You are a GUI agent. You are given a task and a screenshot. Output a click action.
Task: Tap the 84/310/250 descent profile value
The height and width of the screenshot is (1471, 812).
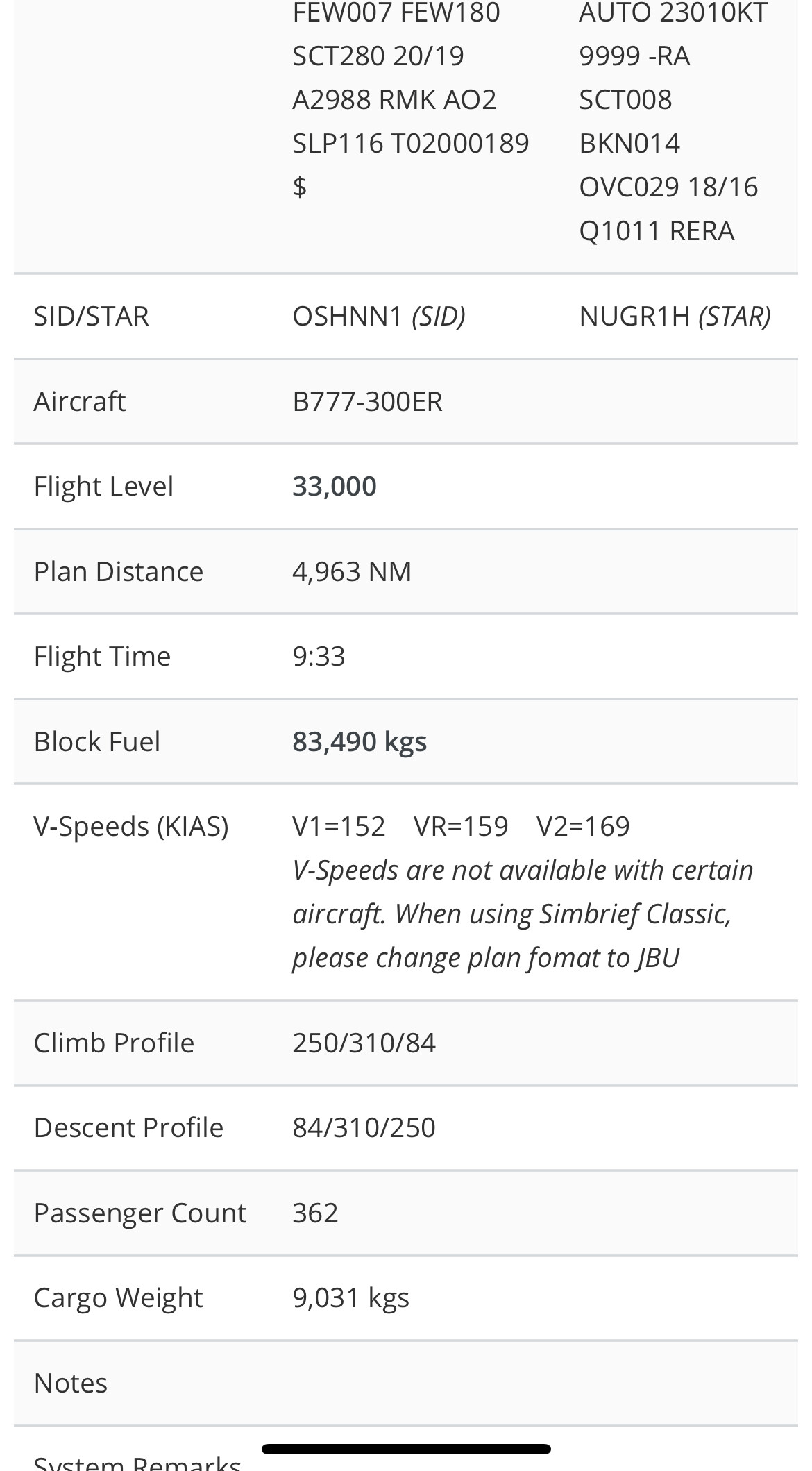tap(364, 1128)
